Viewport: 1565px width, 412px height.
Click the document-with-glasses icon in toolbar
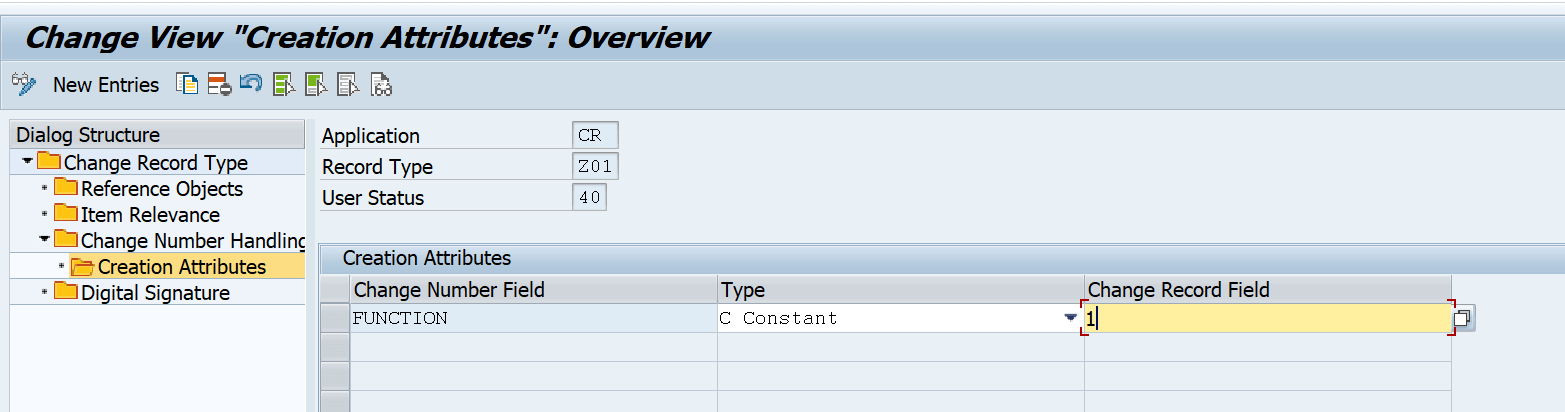[x=380, y=84]
